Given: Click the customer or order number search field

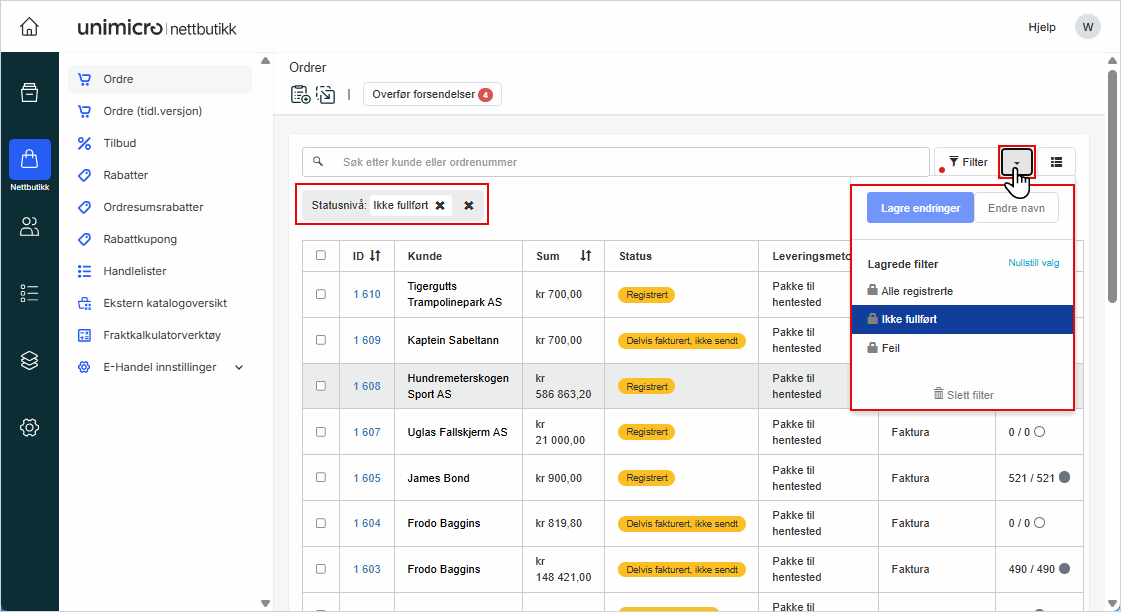Looking at the screenshot, I should point(630,162).
